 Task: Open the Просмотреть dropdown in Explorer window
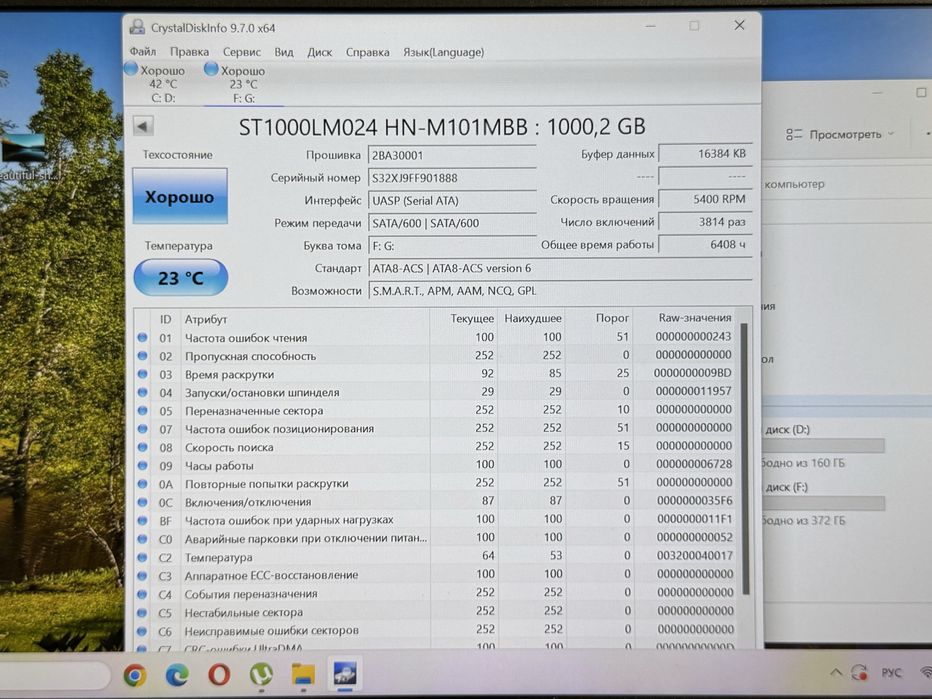click(840, 135)
